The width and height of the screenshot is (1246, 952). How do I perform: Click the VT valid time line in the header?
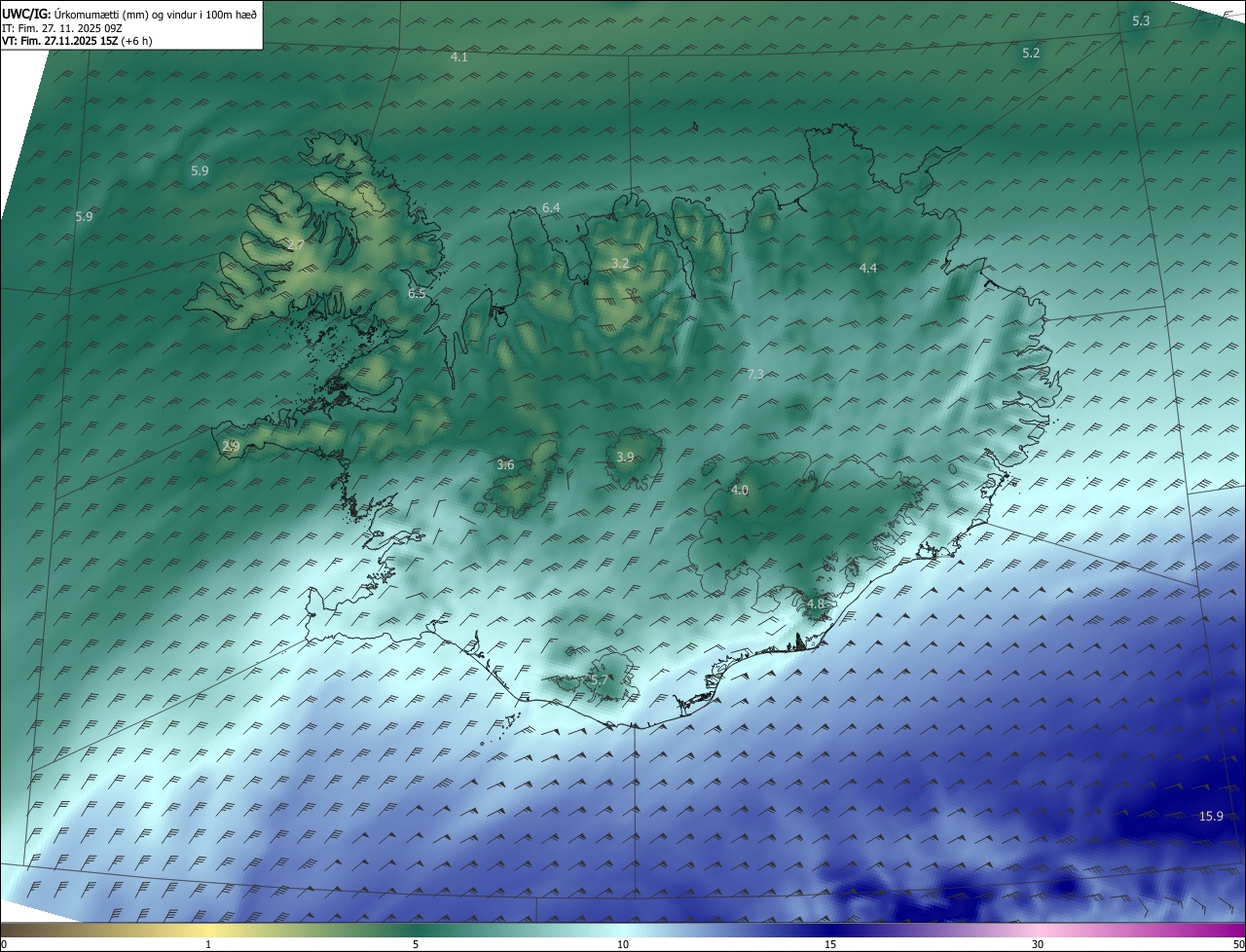click(76, 41)
